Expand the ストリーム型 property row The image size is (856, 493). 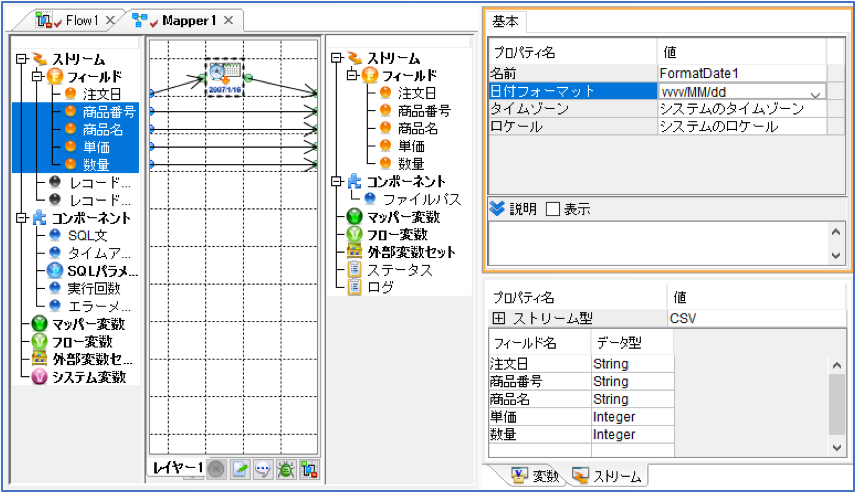click(x=498, y=318)
